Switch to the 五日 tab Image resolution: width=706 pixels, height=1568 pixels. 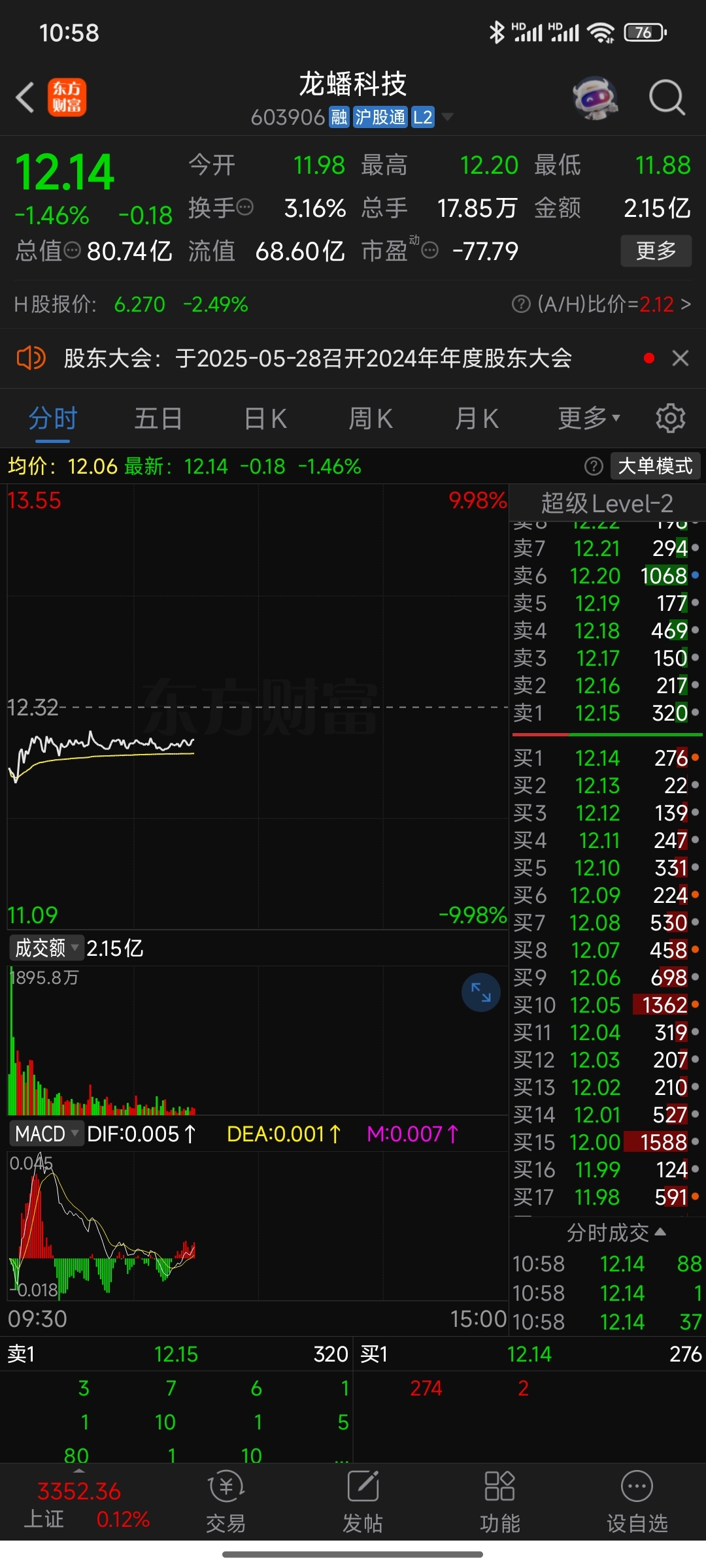coord(158,418)
